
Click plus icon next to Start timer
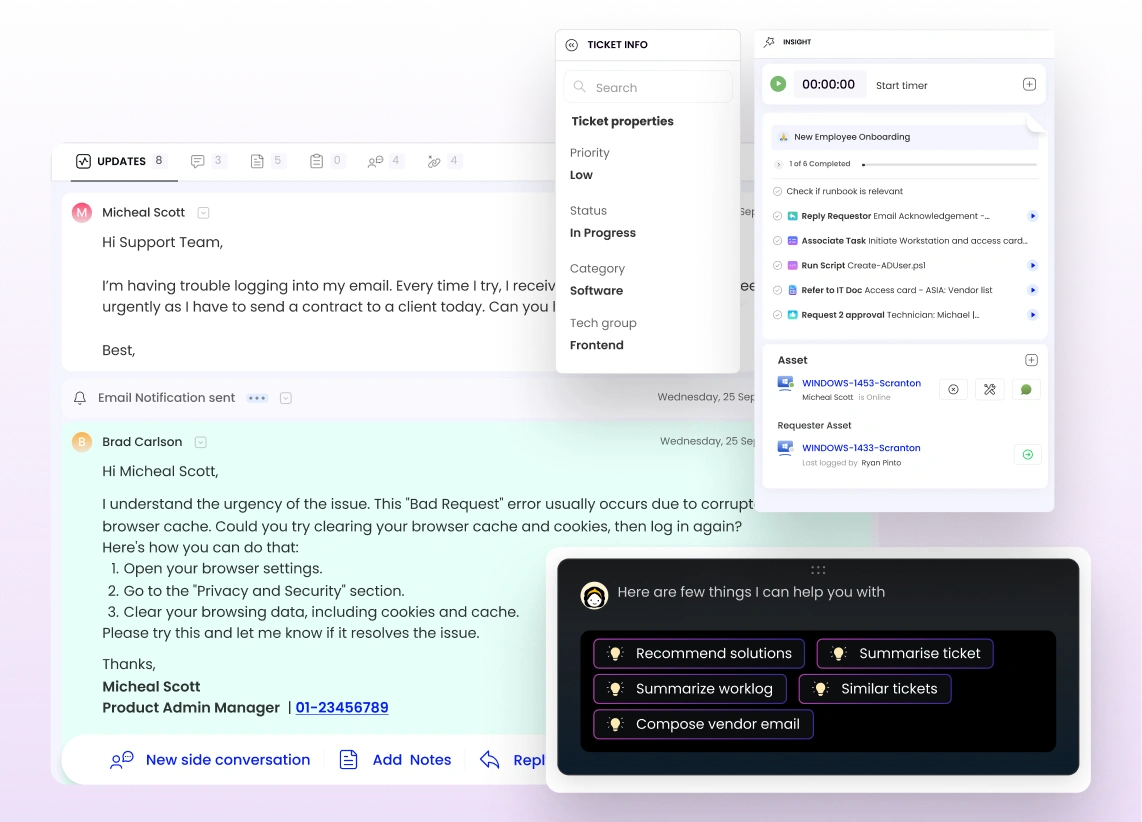(1029, 85)
